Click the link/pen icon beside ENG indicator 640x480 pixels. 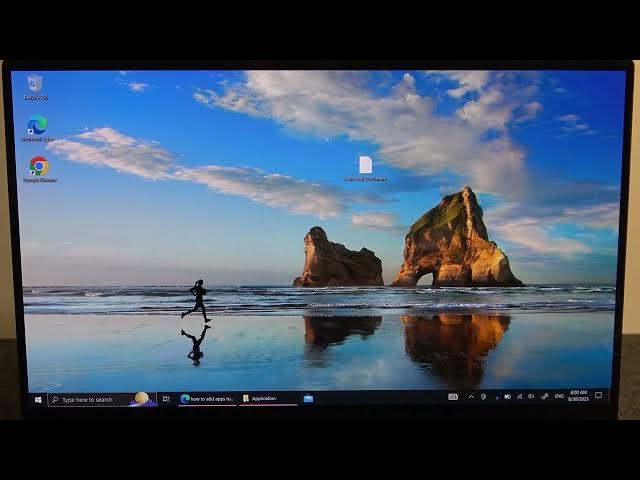click(545, 396)
